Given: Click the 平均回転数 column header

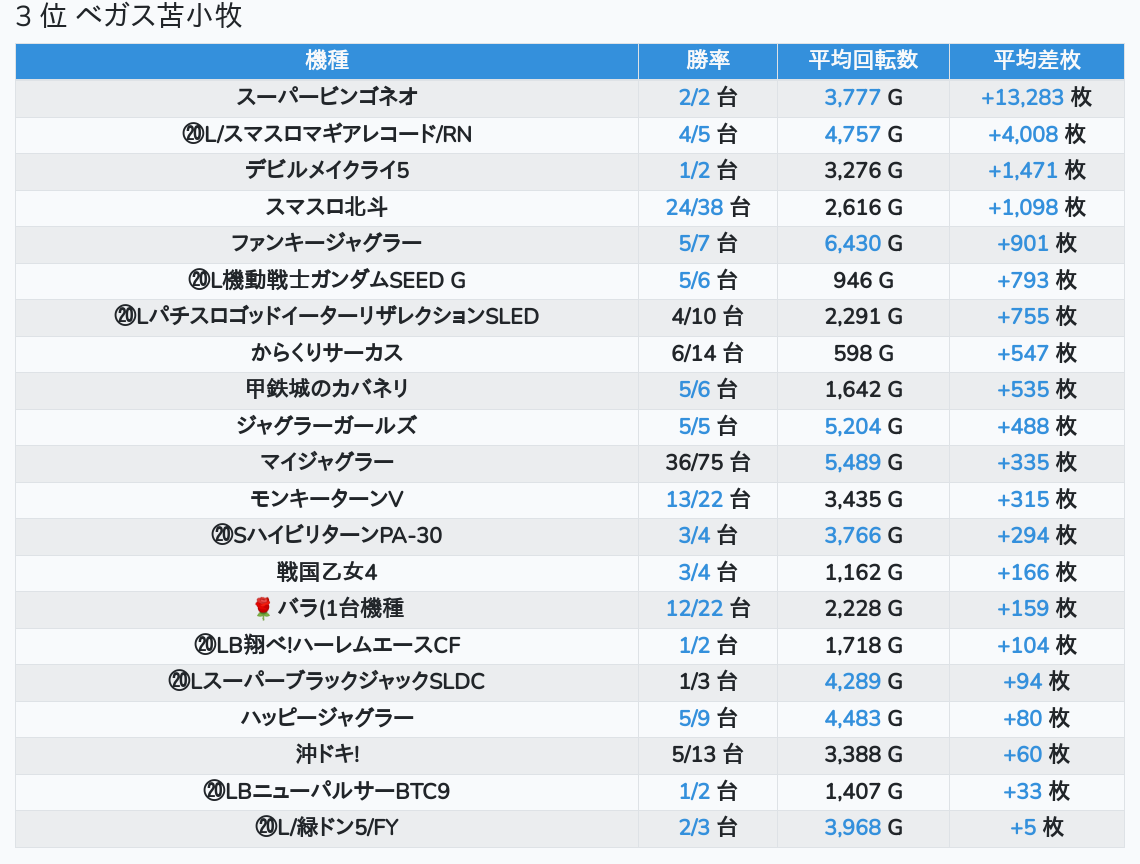Looking at the screenshot, I should coord(863,60).
